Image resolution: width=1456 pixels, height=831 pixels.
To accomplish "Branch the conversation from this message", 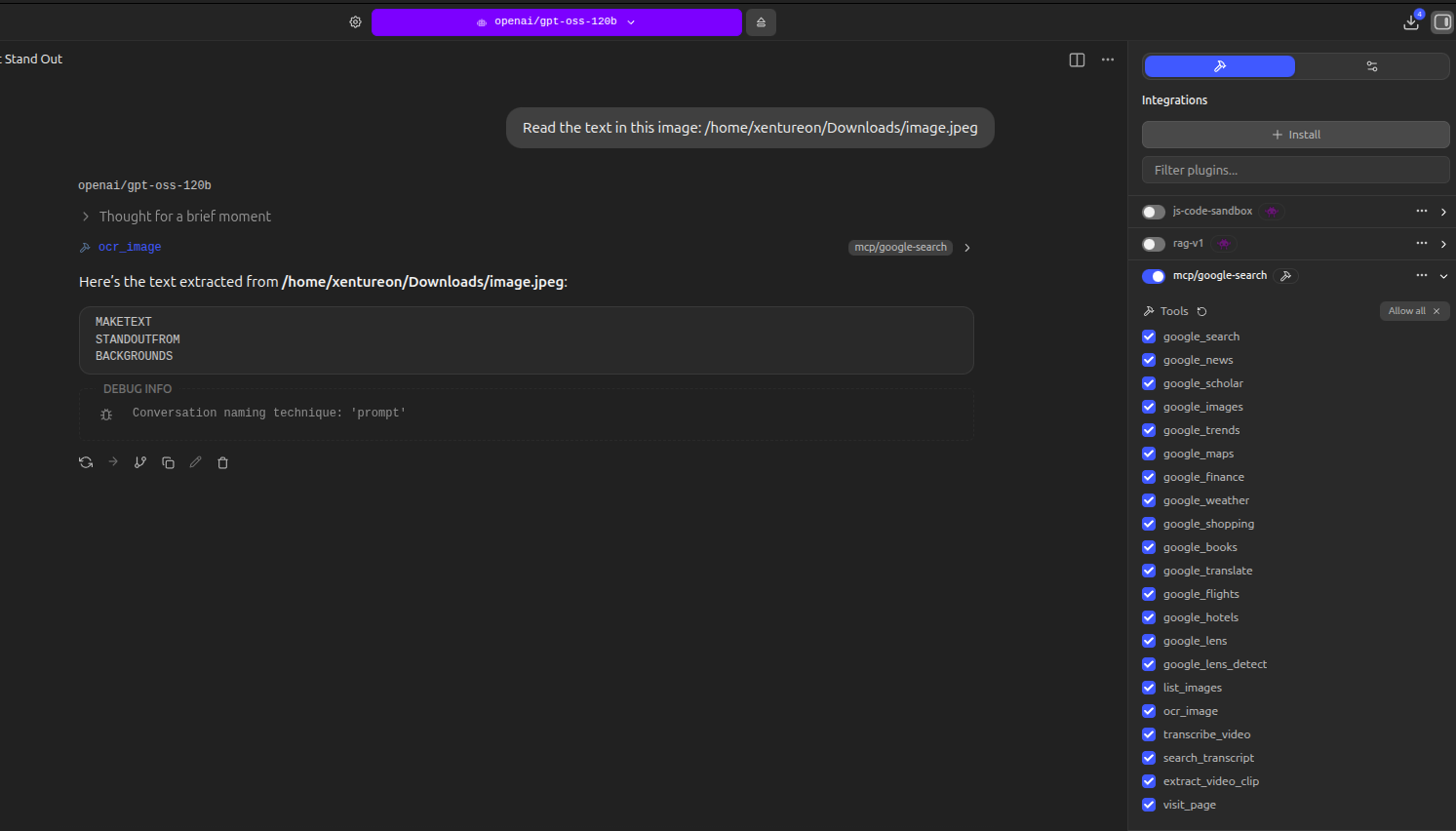I will pos(140,462).
